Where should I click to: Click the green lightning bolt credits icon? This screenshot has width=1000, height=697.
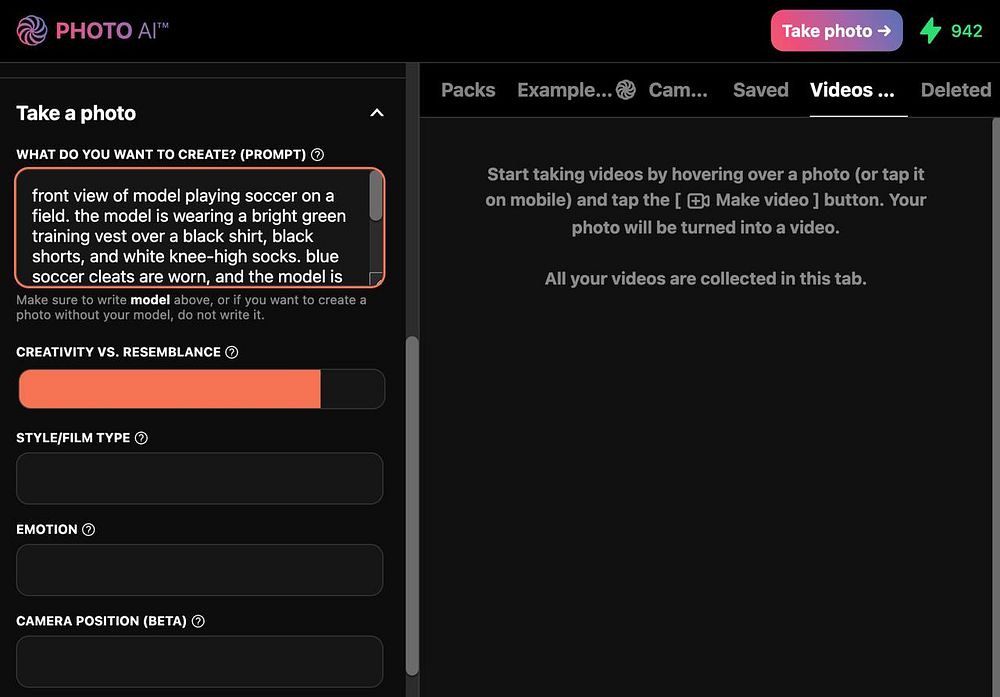point(930,31)
